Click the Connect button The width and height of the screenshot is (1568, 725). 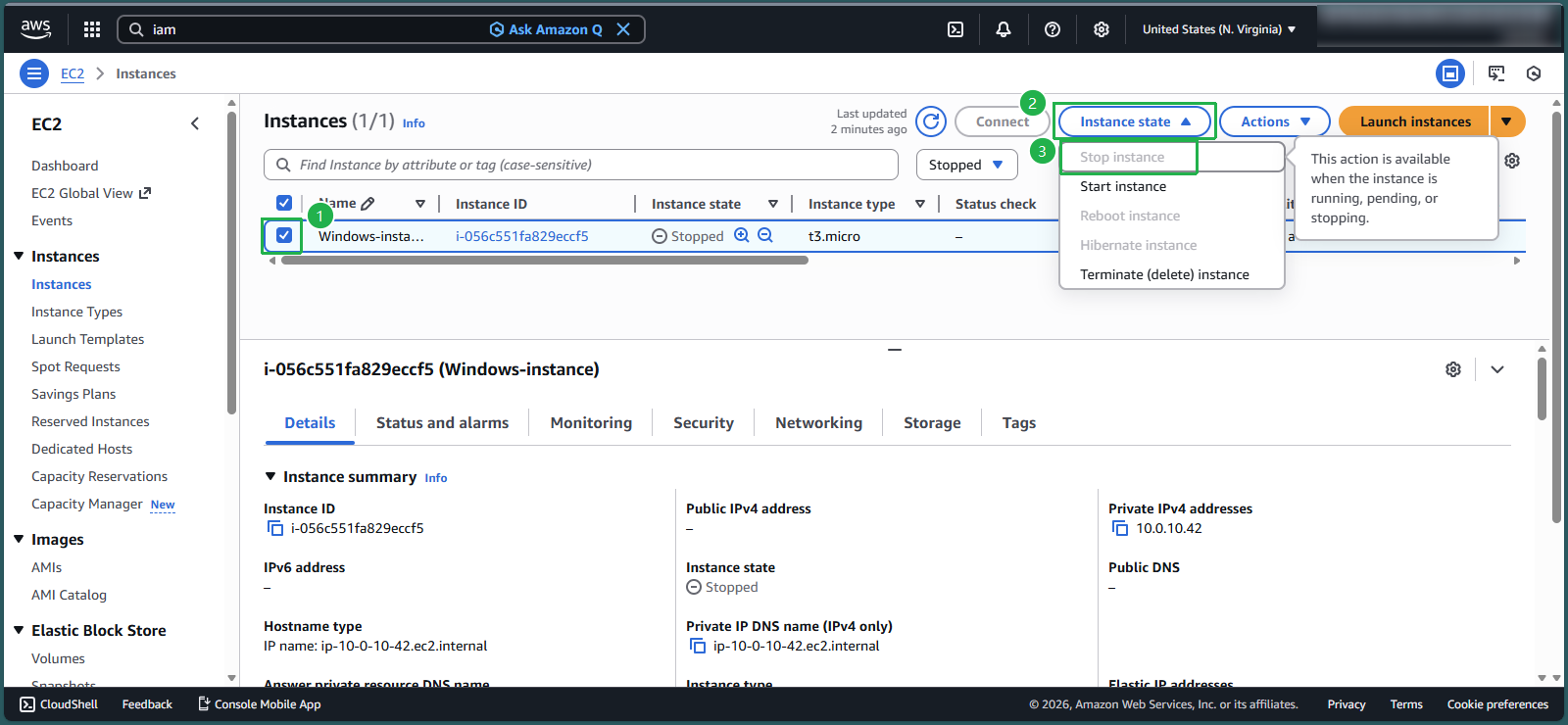1003,121
